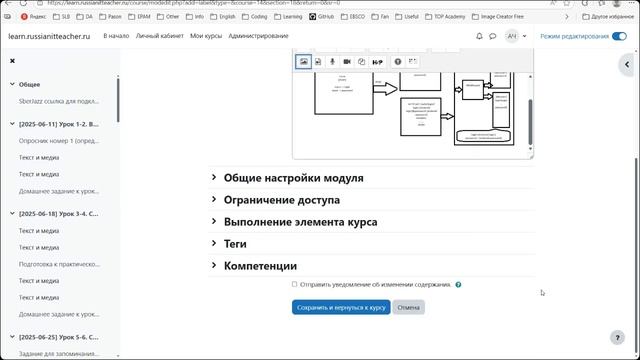Click the Отмена button
This screenshot has width=640, height=360.
click(409, 307)
